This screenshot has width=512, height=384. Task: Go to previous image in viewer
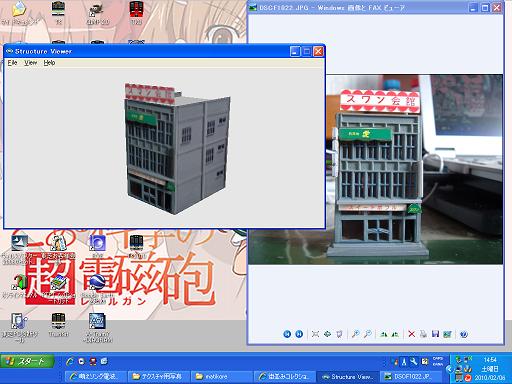point(287,334)
